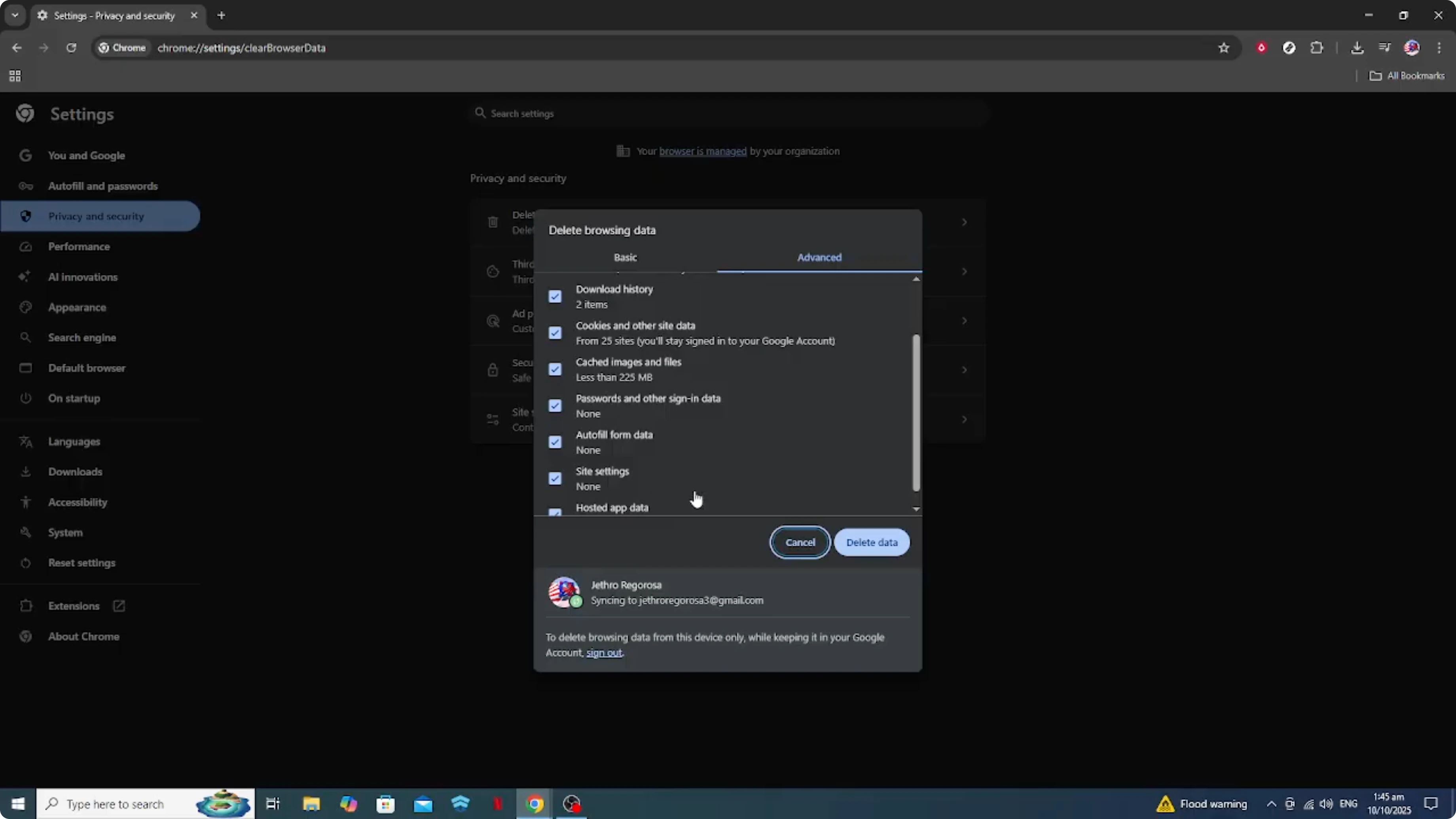
Task: Open the tab search chevron icon
Action: click(15, 15)
